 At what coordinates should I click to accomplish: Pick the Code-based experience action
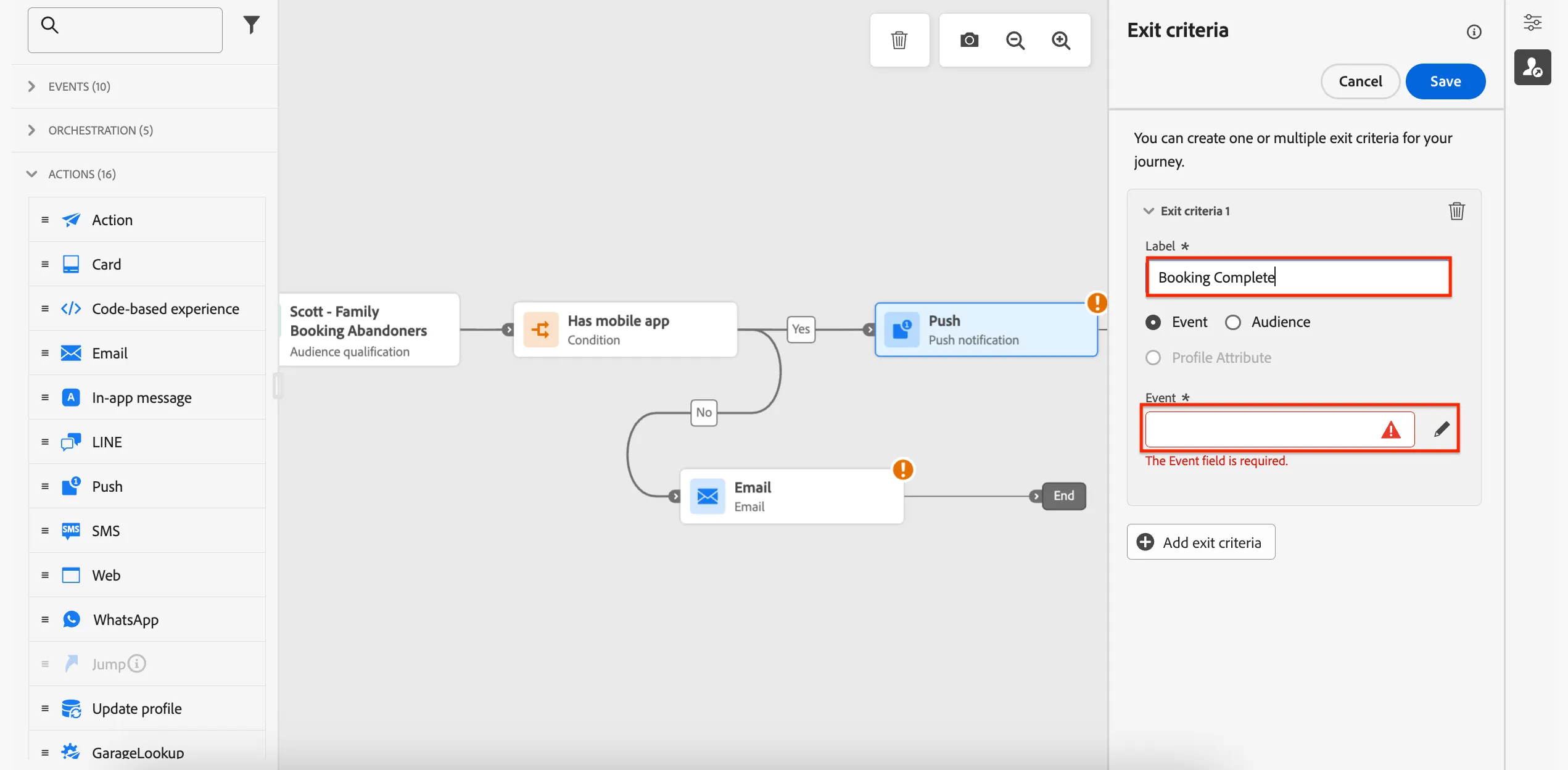147,308
